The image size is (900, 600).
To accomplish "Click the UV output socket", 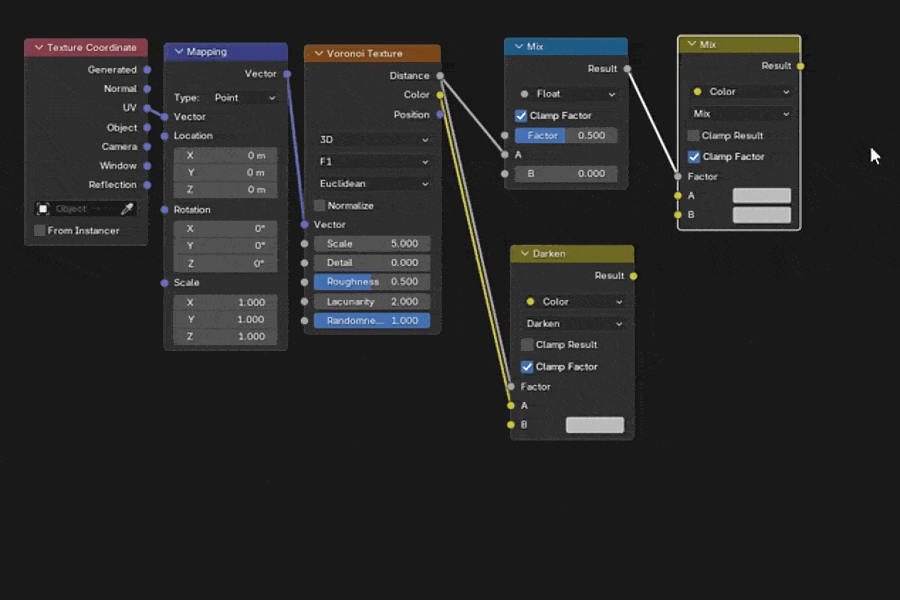I will pos(148,108).
